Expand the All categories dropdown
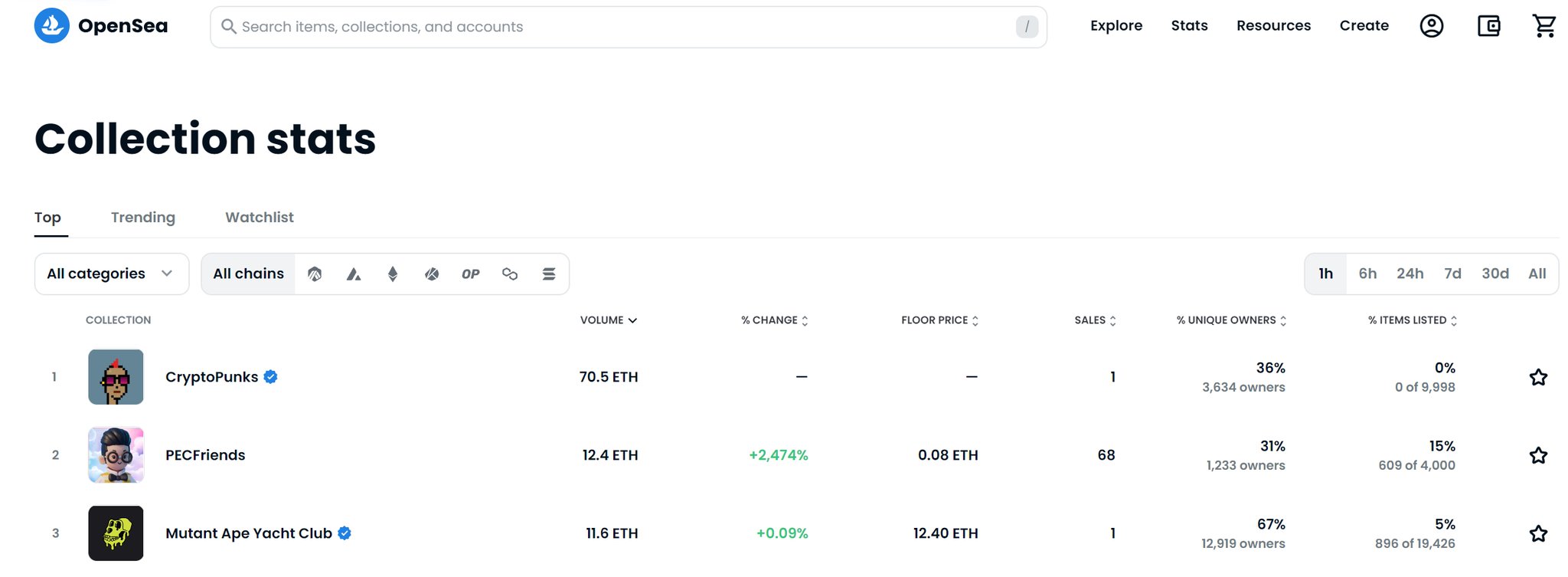1568x577 pixels. coord(112,274)
